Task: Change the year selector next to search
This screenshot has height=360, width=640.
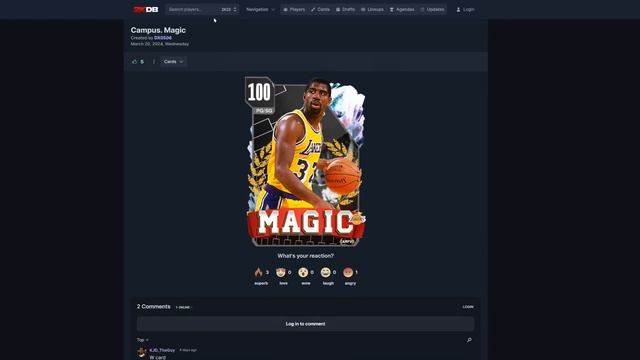Action: (229, 9)
